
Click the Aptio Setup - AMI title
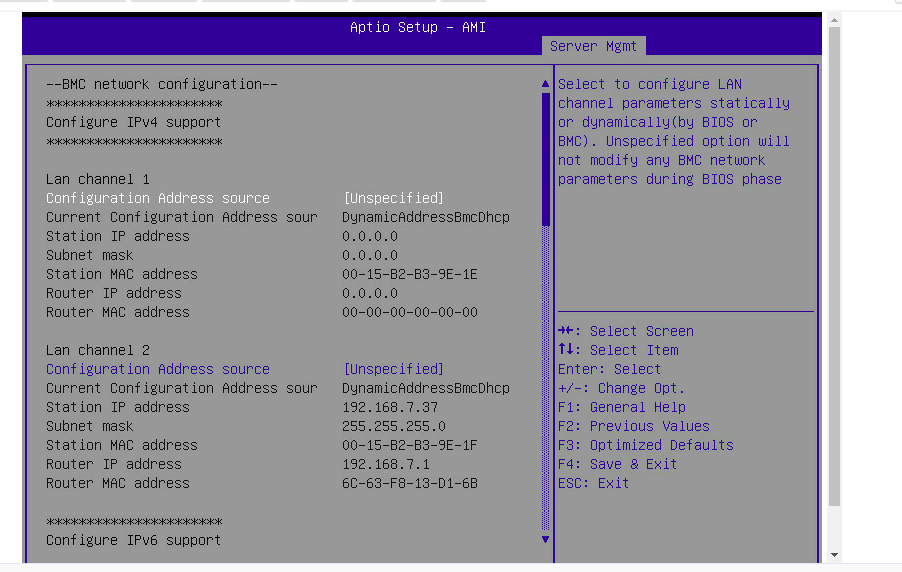418,27
